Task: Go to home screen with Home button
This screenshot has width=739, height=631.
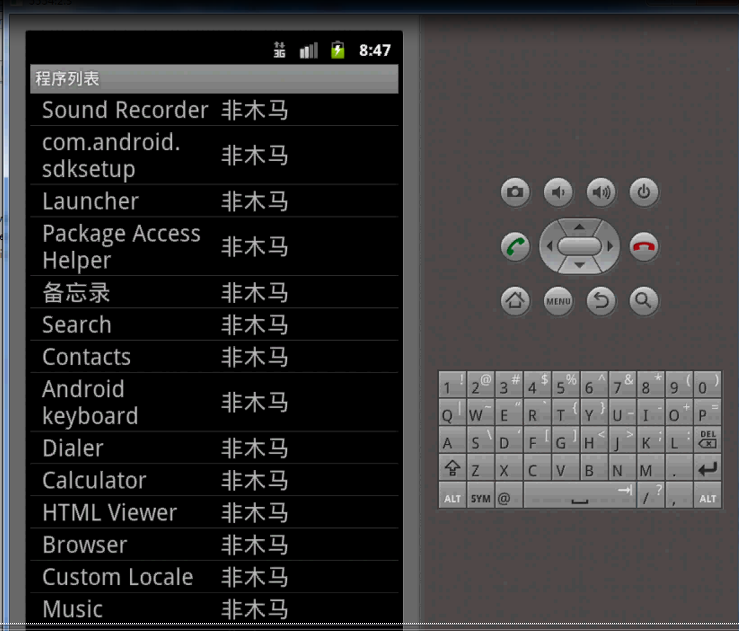Action: pos(515,300)
